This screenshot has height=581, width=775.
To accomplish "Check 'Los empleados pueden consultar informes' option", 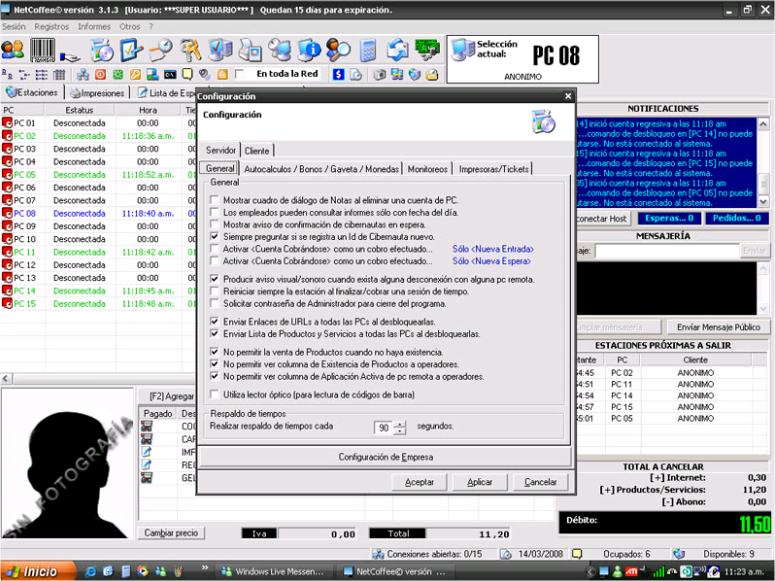I will (x=215, y=213).
